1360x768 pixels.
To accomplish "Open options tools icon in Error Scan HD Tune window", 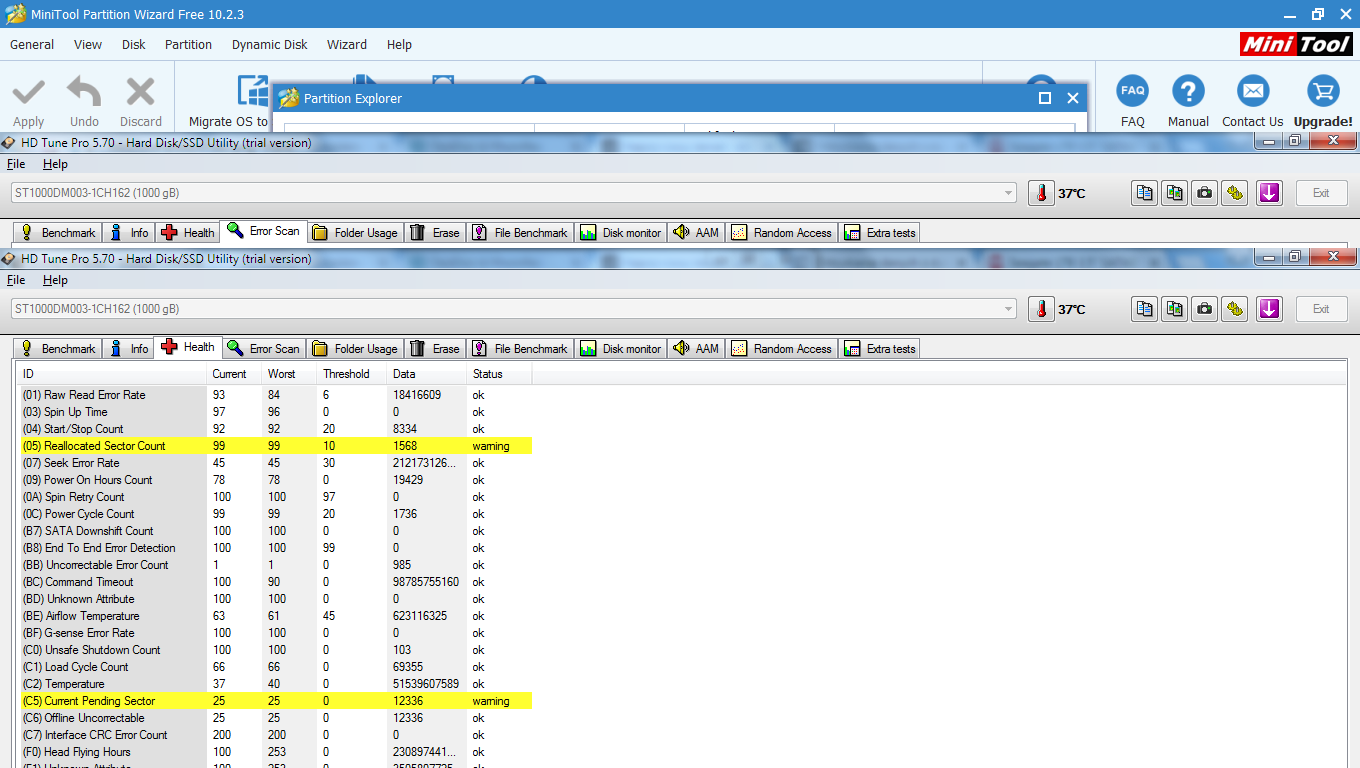I will coord(1235,193).
